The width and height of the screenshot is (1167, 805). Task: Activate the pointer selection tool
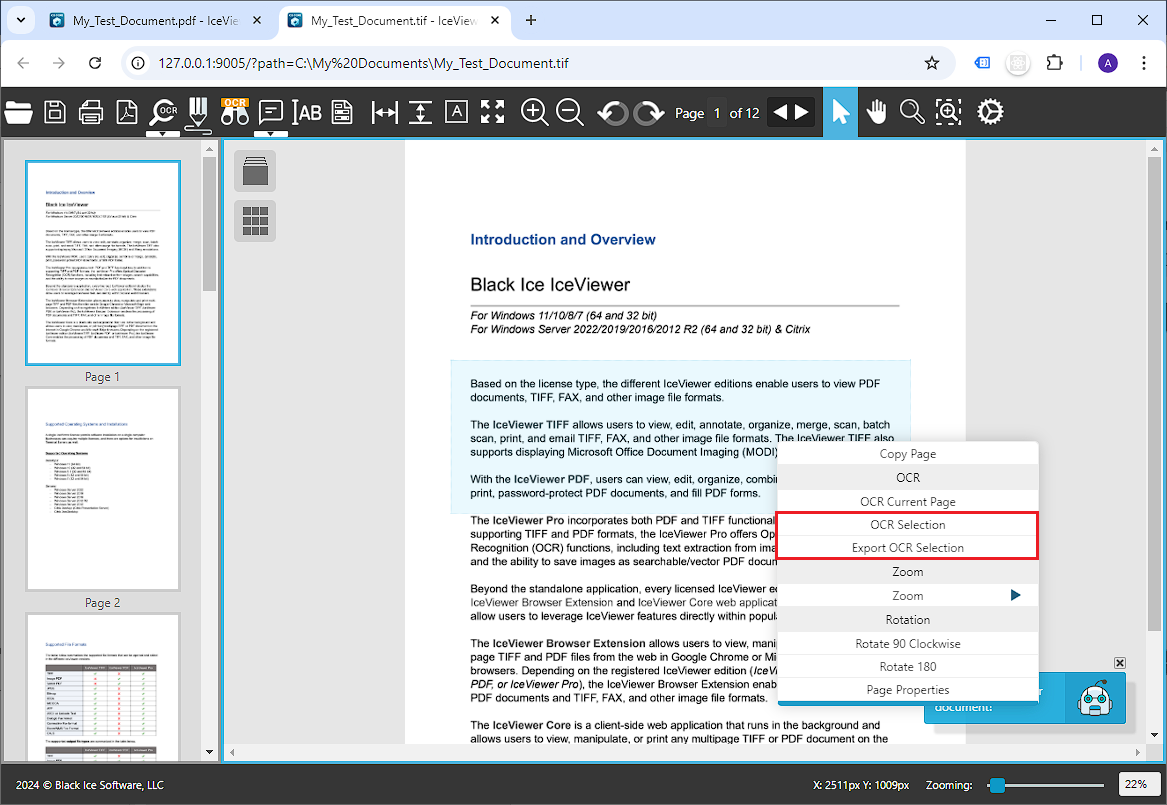click(840, 112)
